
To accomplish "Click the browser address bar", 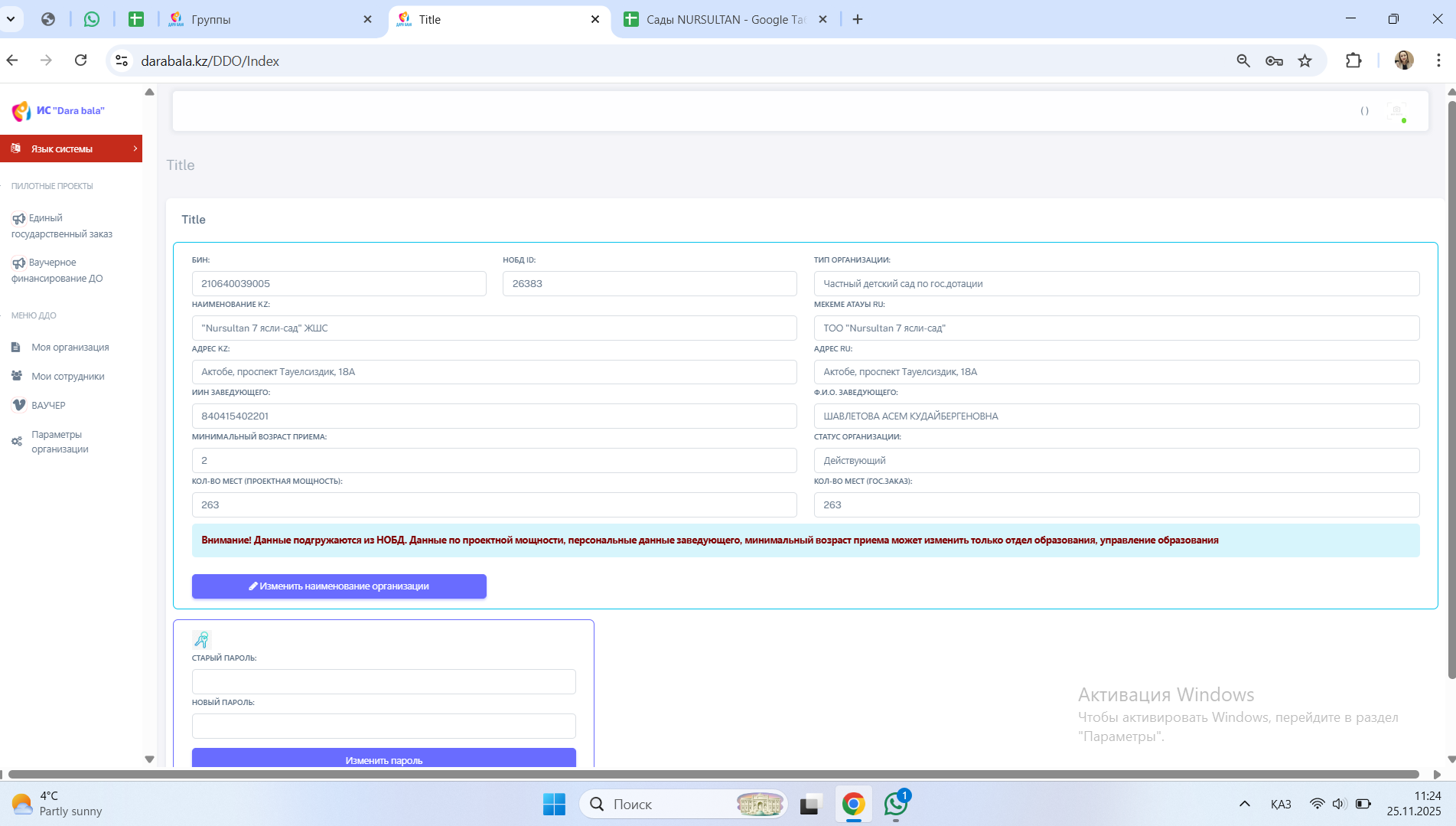I will coord(673,60).
